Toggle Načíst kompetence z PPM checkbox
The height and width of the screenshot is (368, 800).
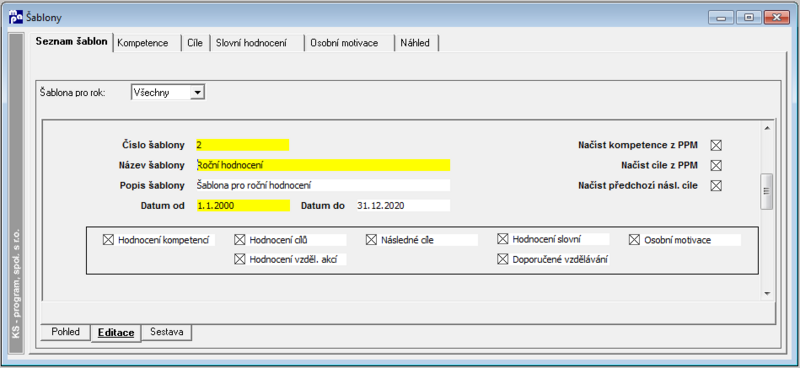716,145
